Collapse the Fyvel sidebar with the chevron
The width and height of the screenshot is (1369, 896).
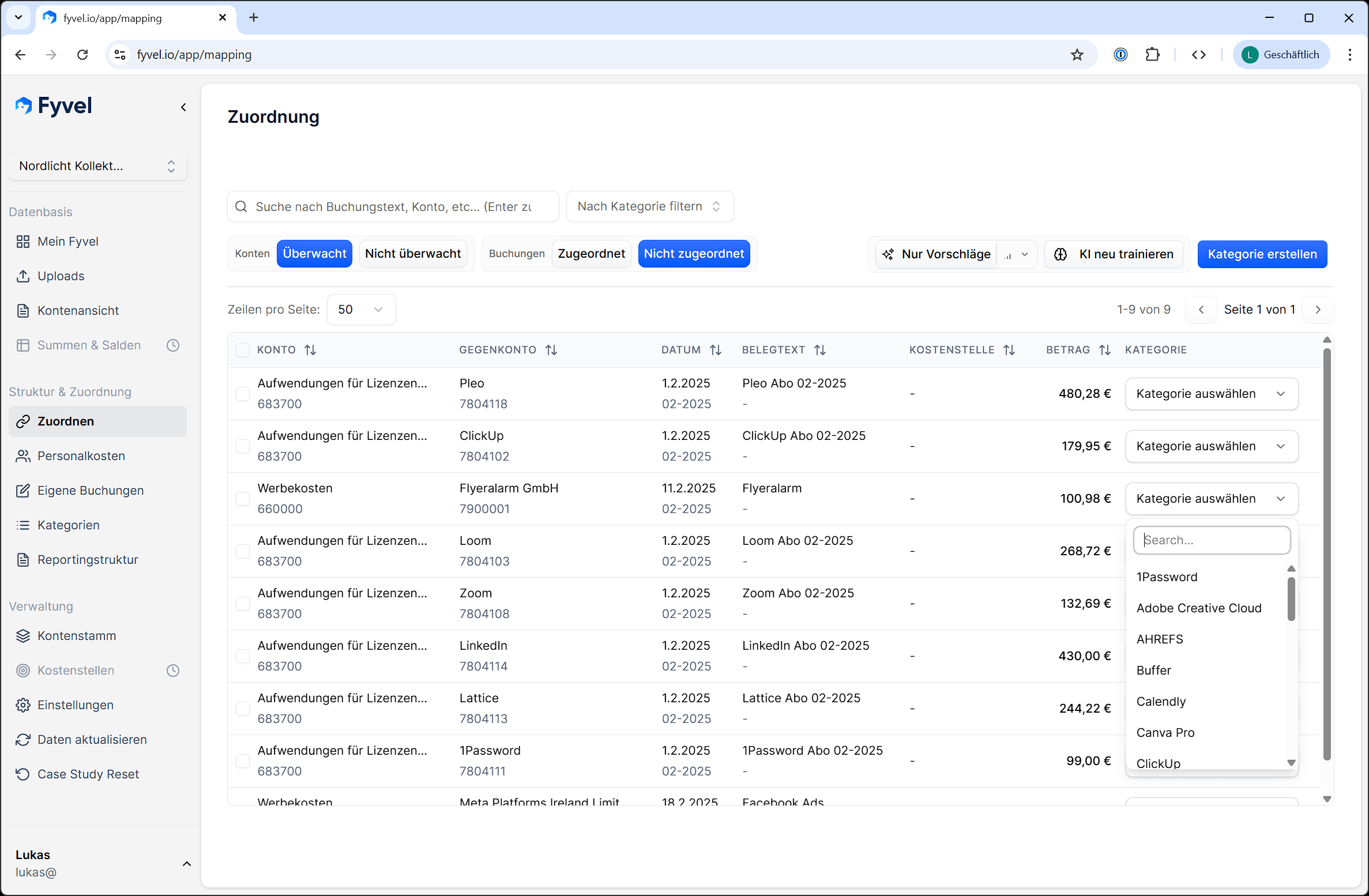(183, 107)
